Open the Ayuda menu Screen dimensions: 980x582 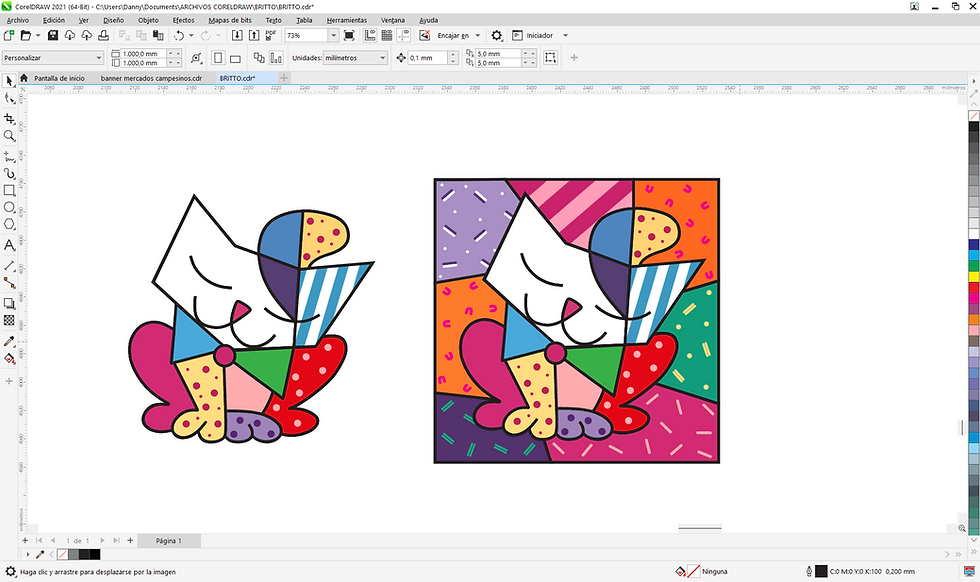click(428, 20)
